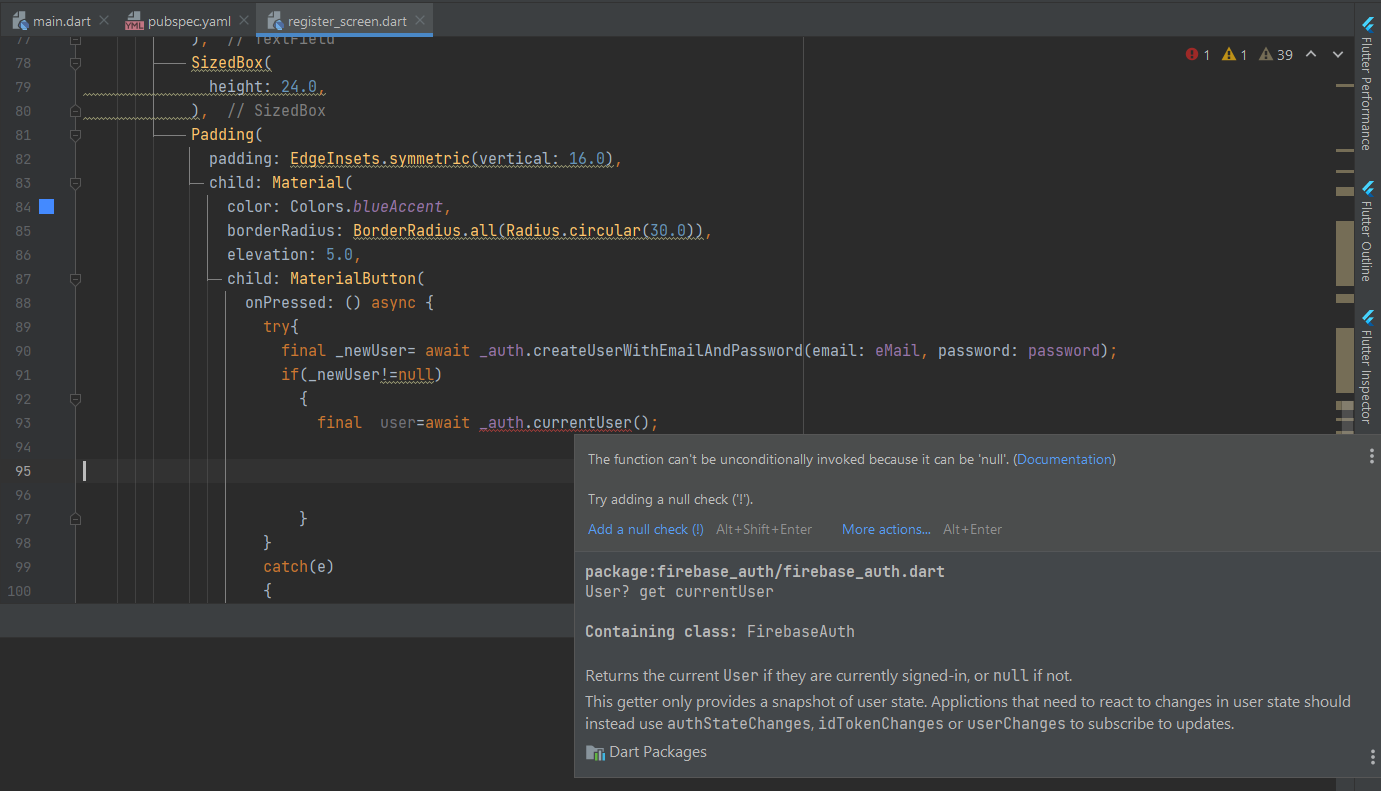Switch to the main.dart tab

tap(61, 21)
